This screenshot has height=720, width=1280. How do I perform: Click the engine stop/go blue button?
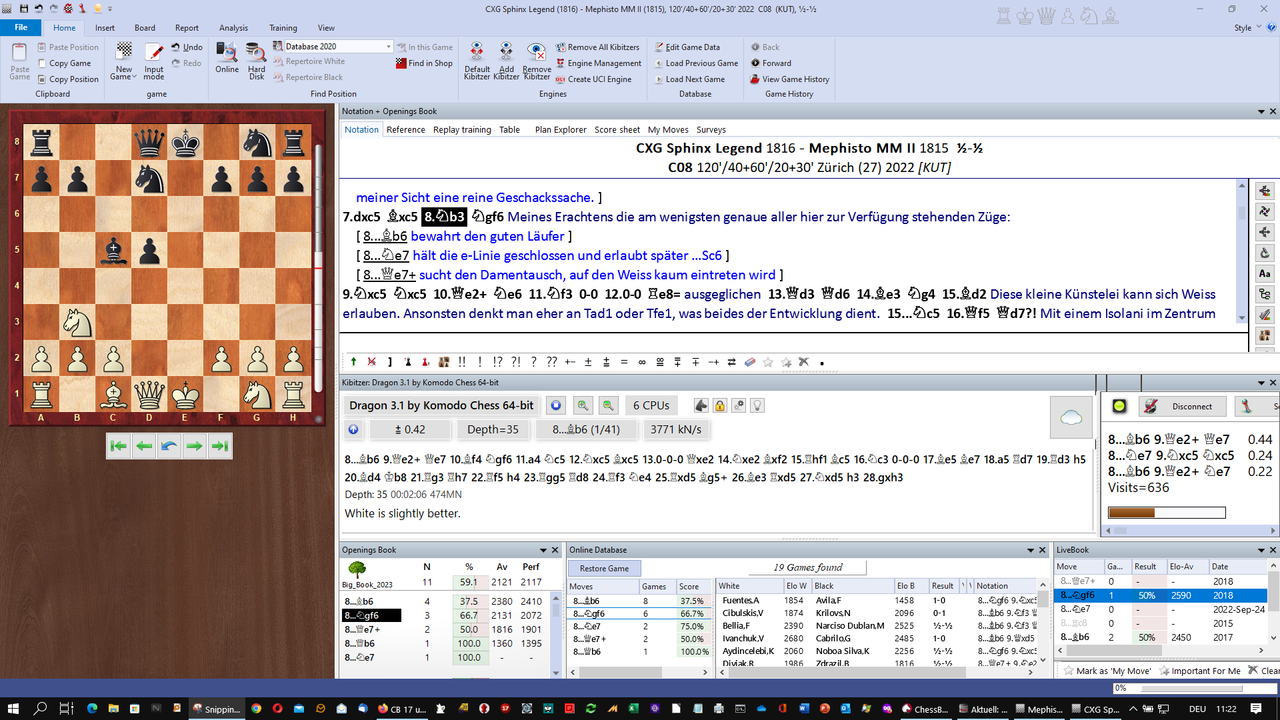click(x=556, y=405)
